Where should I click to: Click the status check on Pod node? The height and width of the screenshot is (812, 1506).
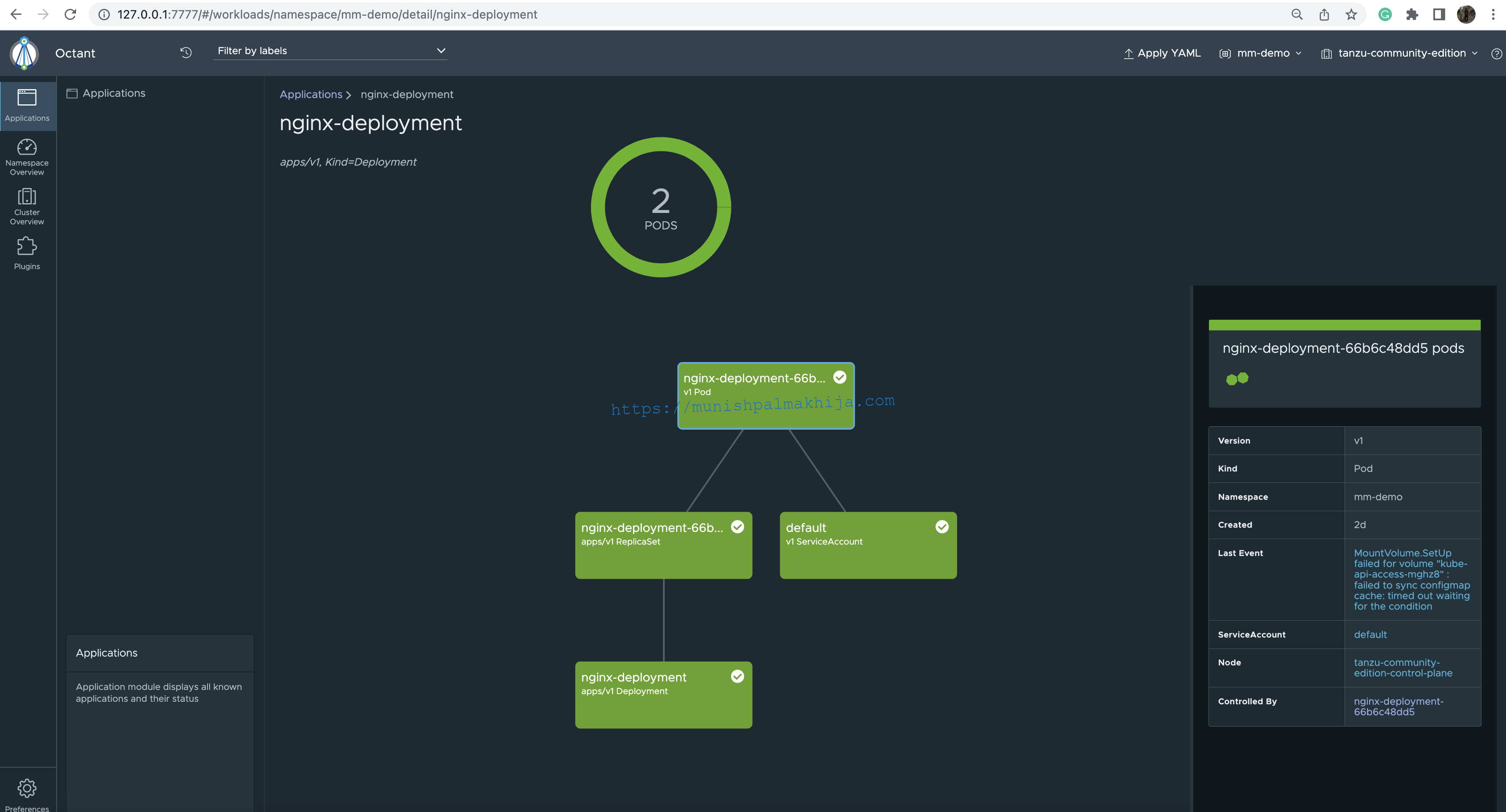840,377
